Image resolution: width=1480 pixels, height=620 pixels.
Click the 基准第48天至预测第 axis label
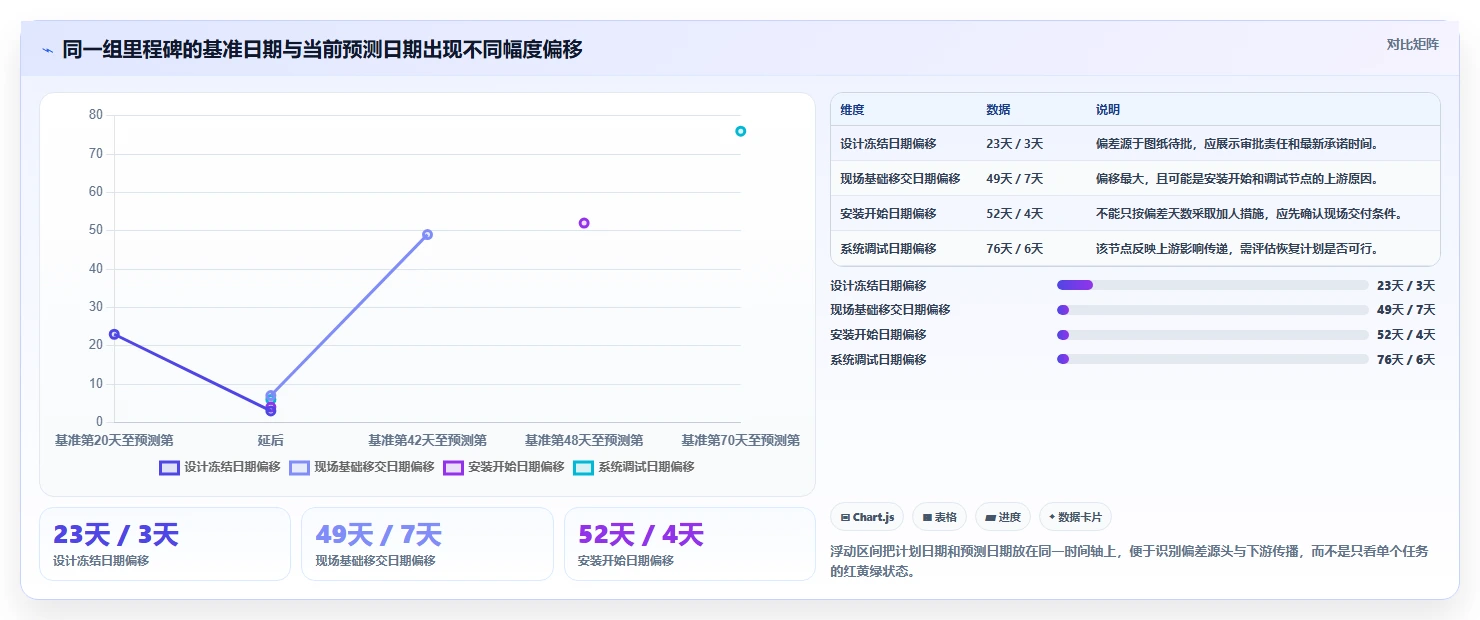tap(584, 440)
